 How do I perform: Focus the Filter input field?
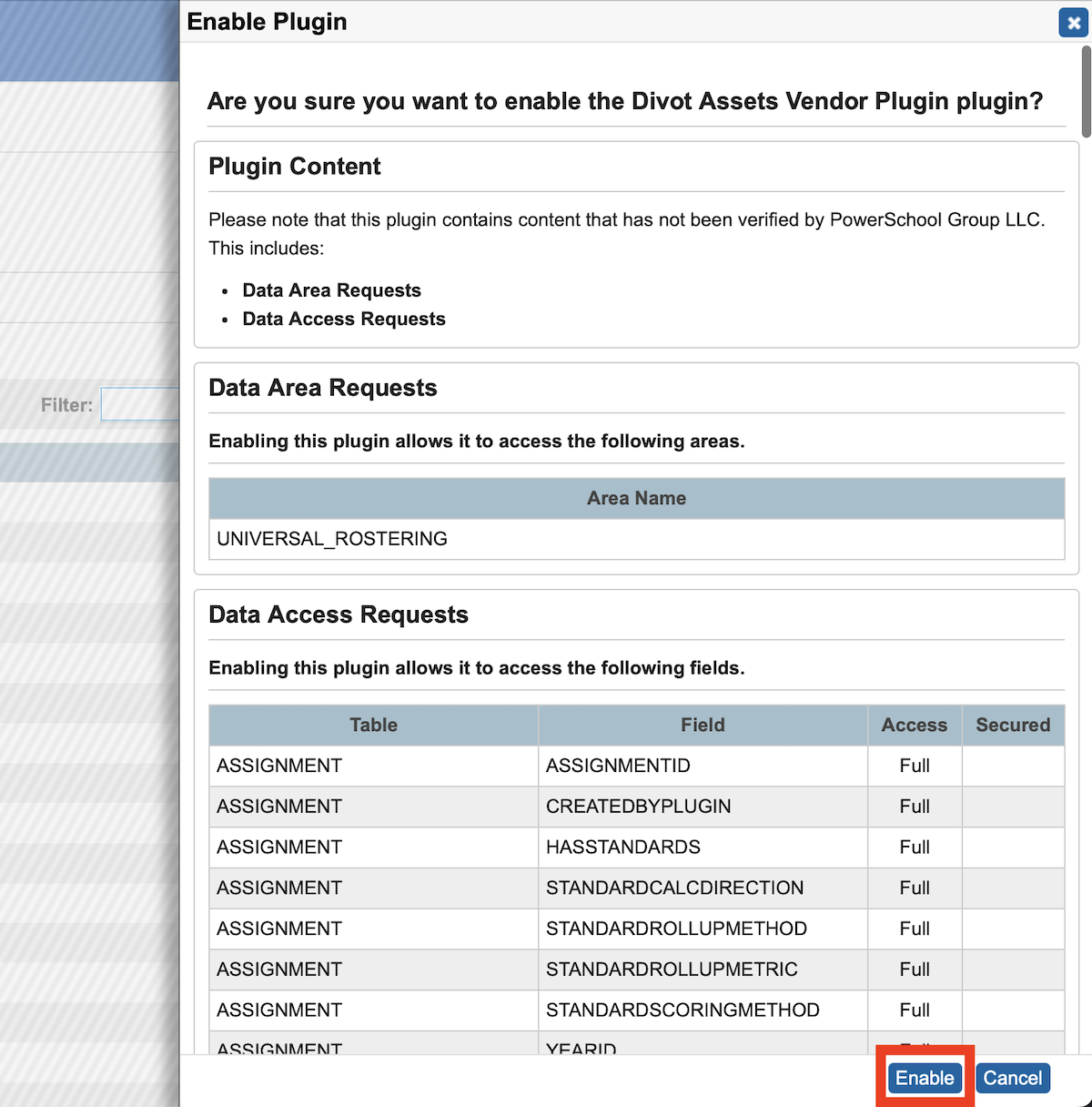tap(140, 404)
